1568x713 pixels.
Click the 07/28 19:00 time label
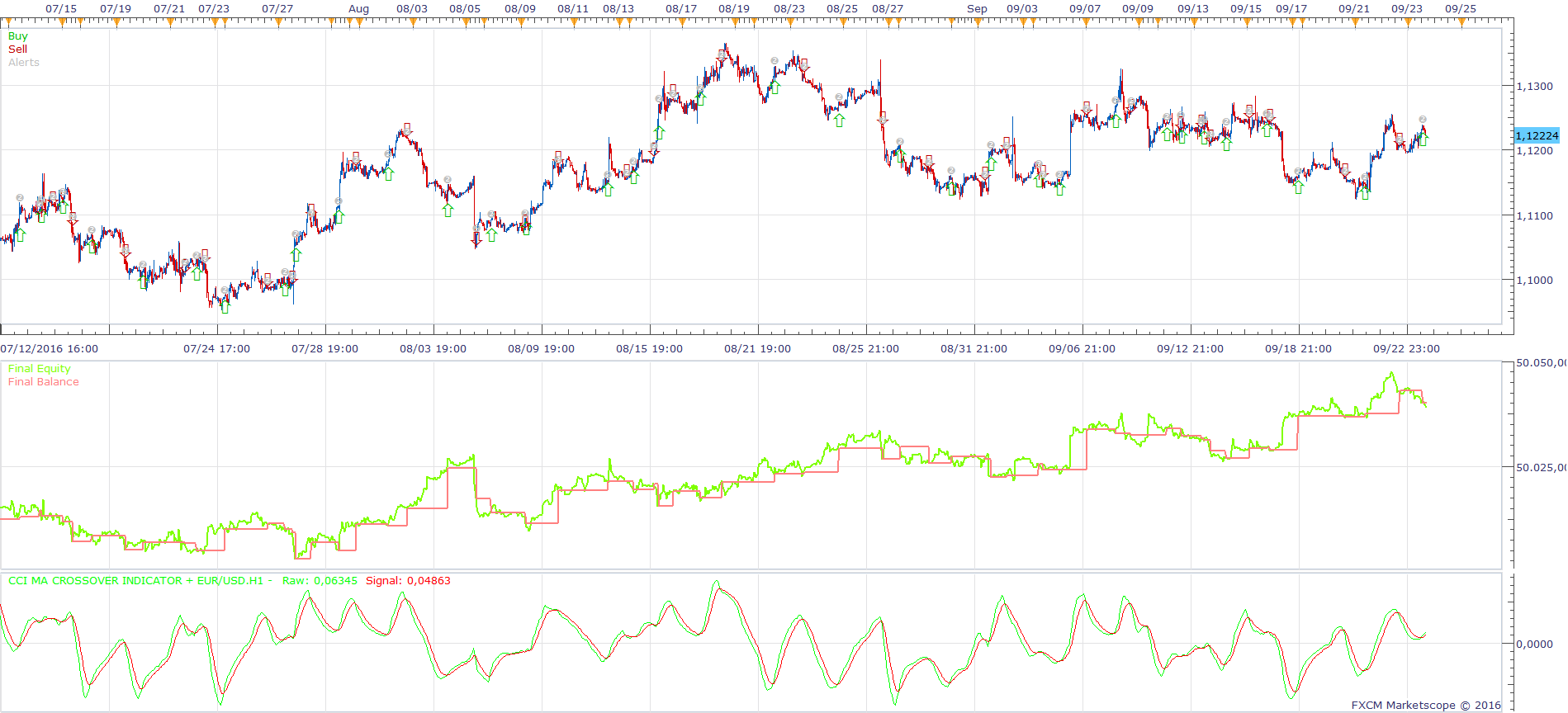pyautogui.click(x=324, y=349)
